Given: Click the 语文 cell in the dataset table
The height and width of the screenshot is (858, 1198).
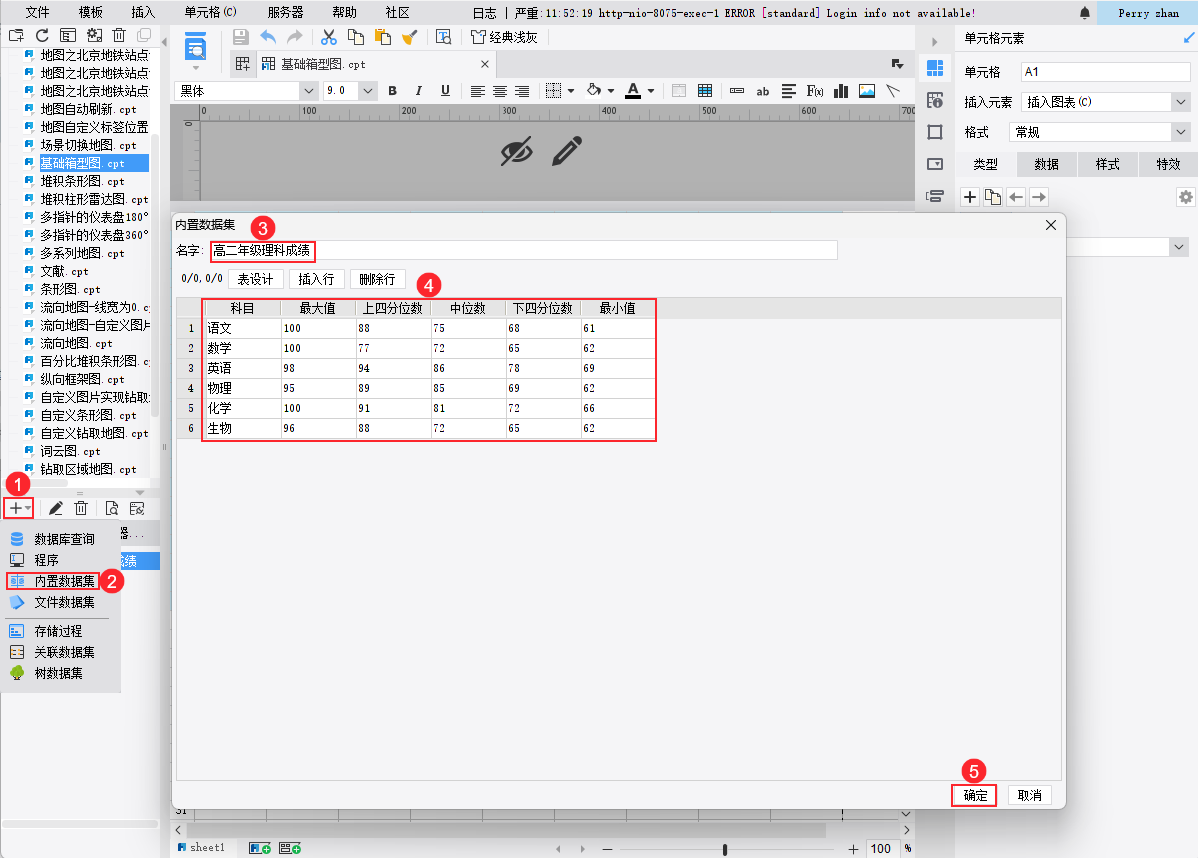Looking at the screenshot, I should pos(242,328).
